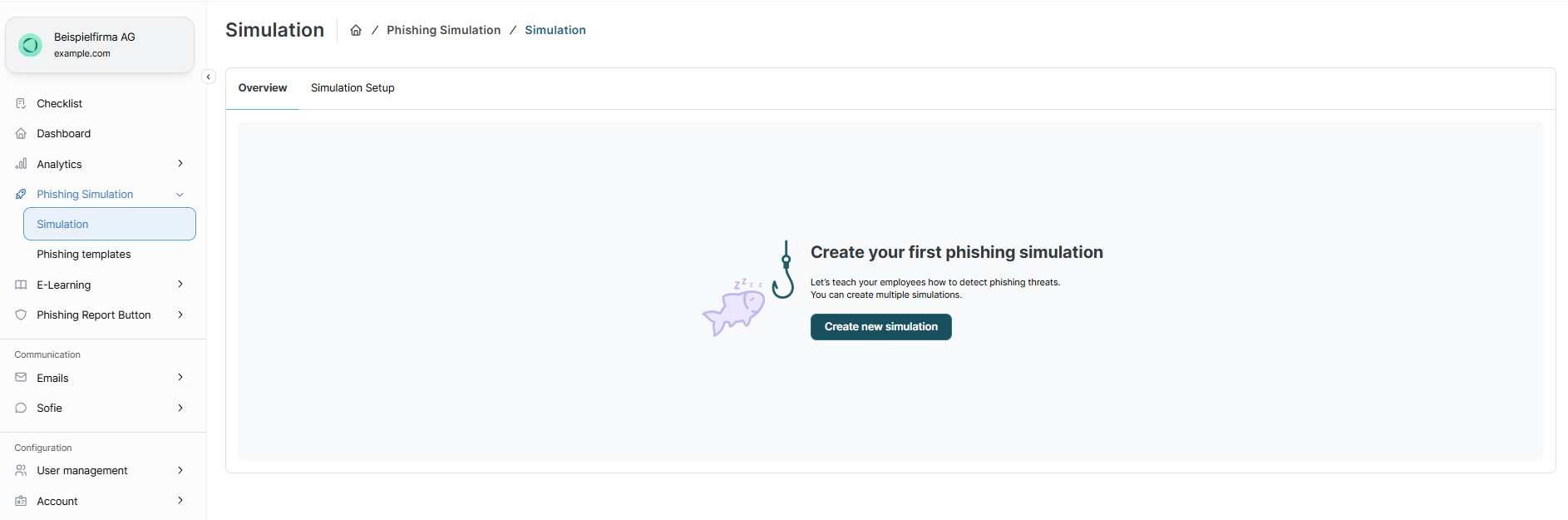Click the E-Learning book icon
1568x520 pixels.
pos(21,285)
